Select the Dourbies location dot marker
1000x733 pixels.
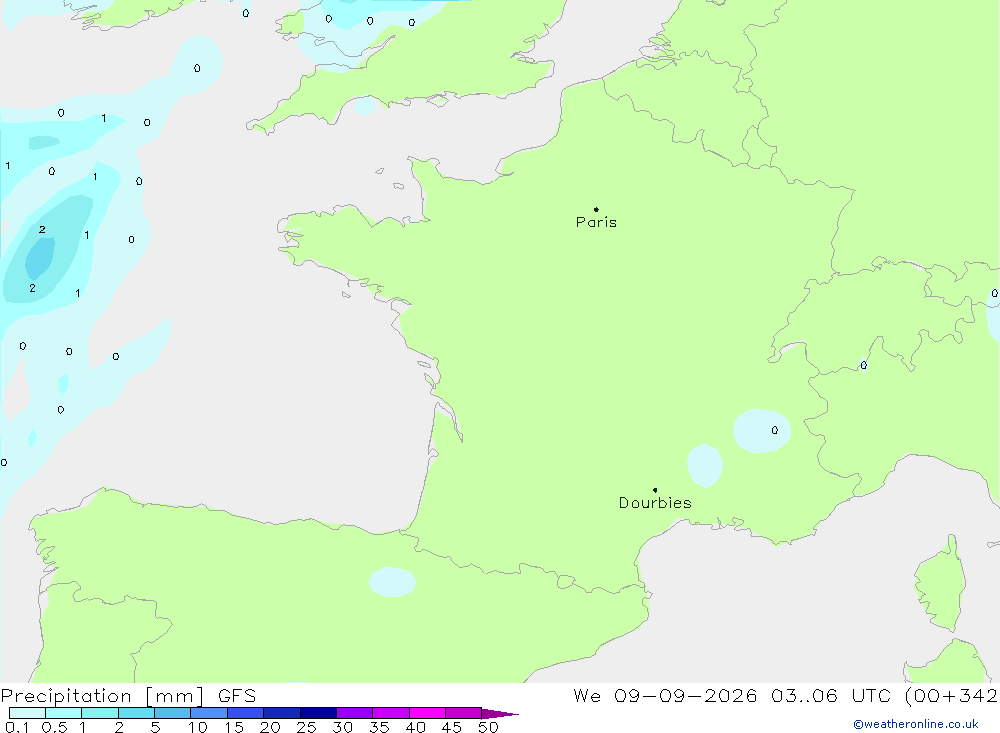[655, 490]
